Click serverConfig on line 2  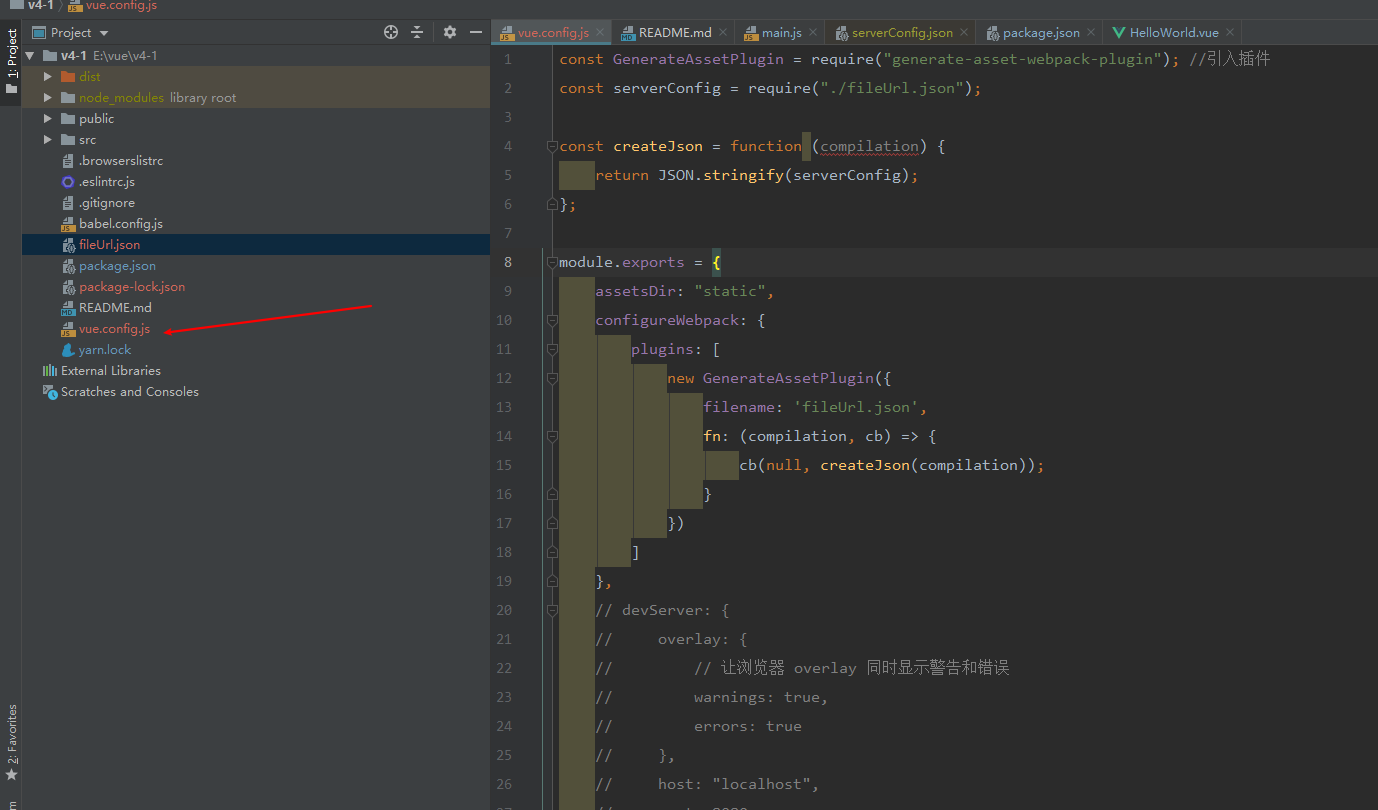667,88
